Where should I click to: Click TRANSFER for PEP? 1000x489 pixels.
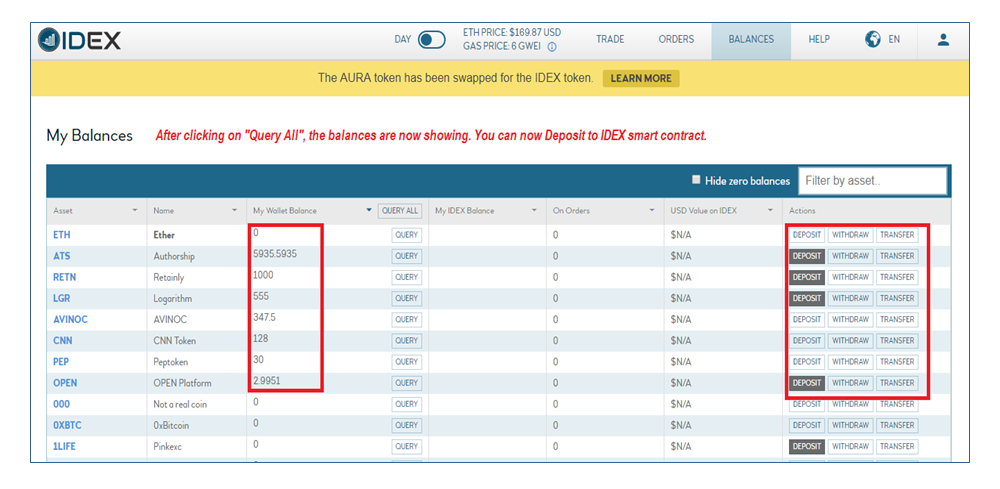tap(897, 361)
